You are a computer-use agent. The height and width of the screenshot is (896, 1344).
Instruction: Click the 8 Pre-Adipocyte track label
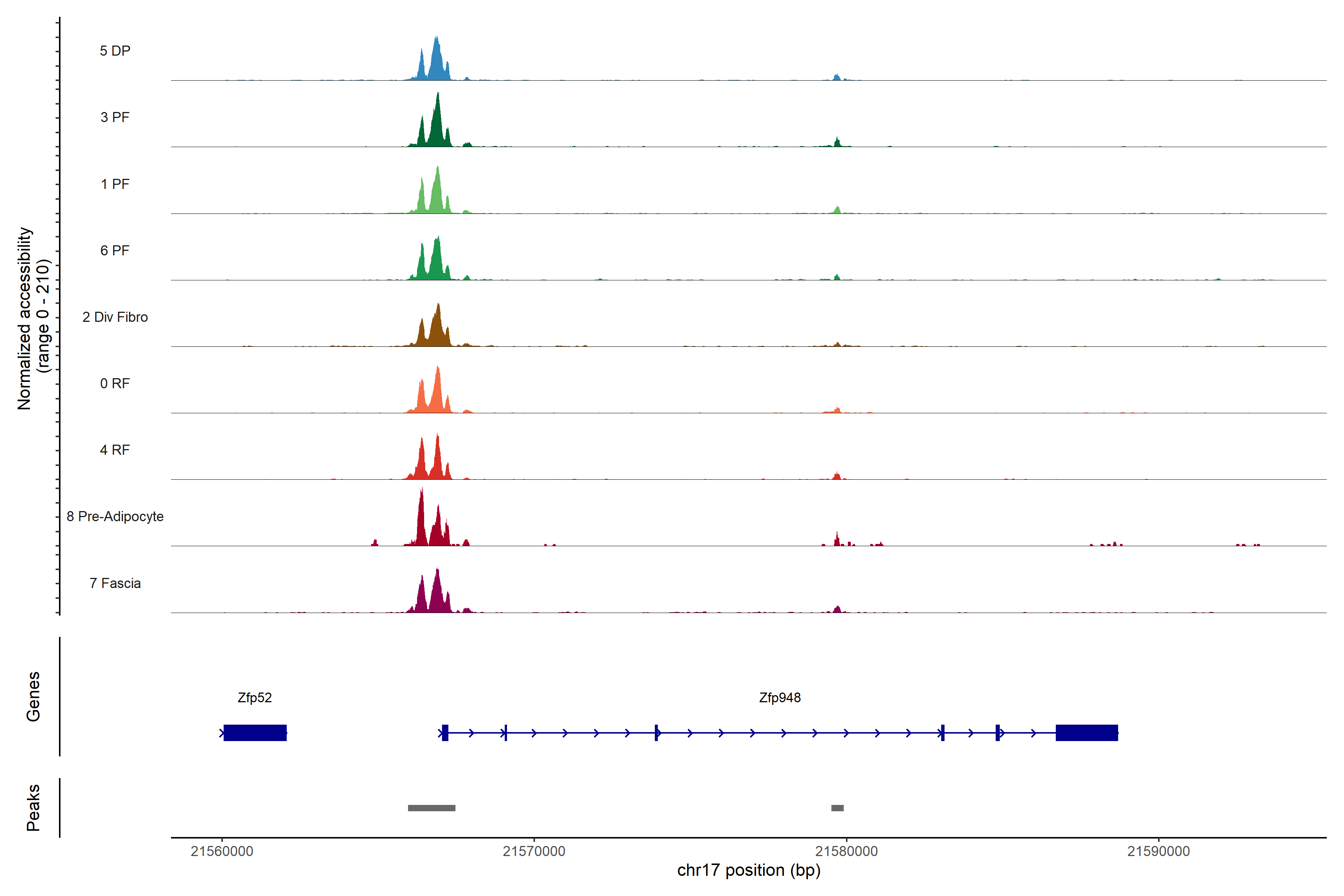[115, 517]
